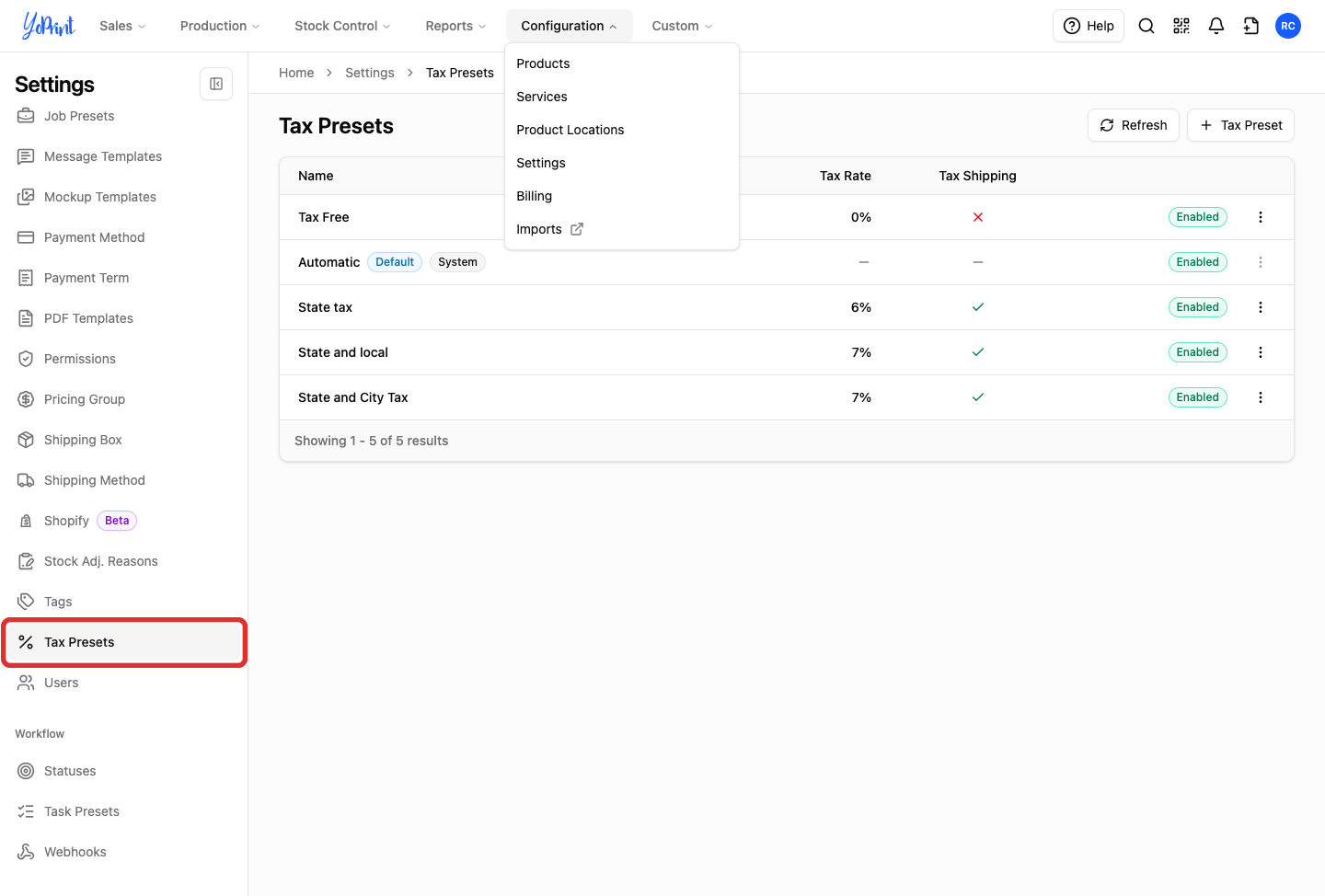Open Users settings item
Image resolution: width=1325 pixels, height=896 pixels.
(123, 683)
